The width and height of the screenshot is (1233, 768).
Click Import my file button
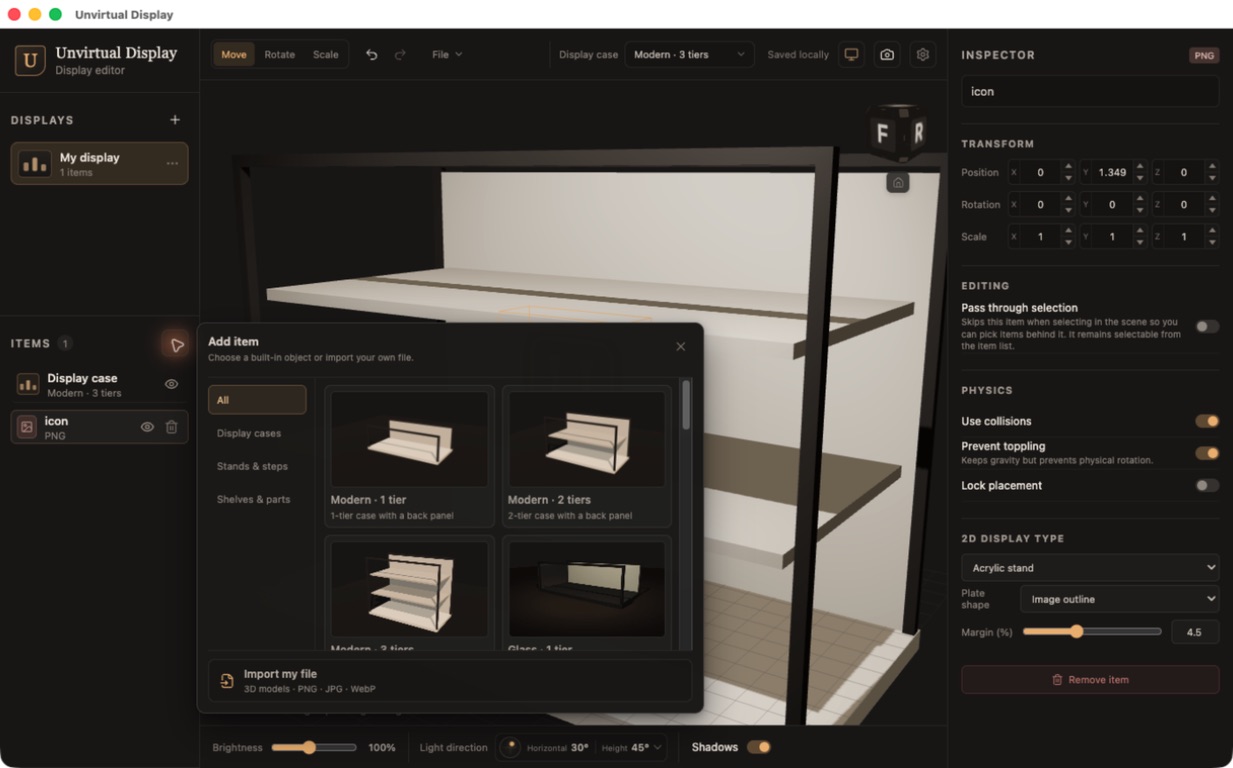coord(450,681)
